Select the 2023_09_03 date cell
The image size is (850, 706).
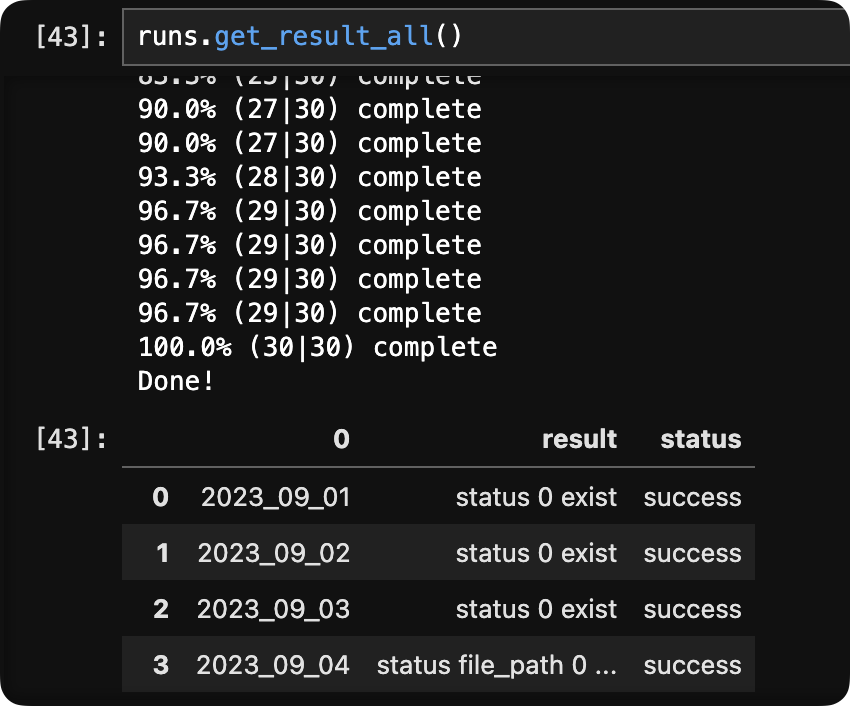273,609
